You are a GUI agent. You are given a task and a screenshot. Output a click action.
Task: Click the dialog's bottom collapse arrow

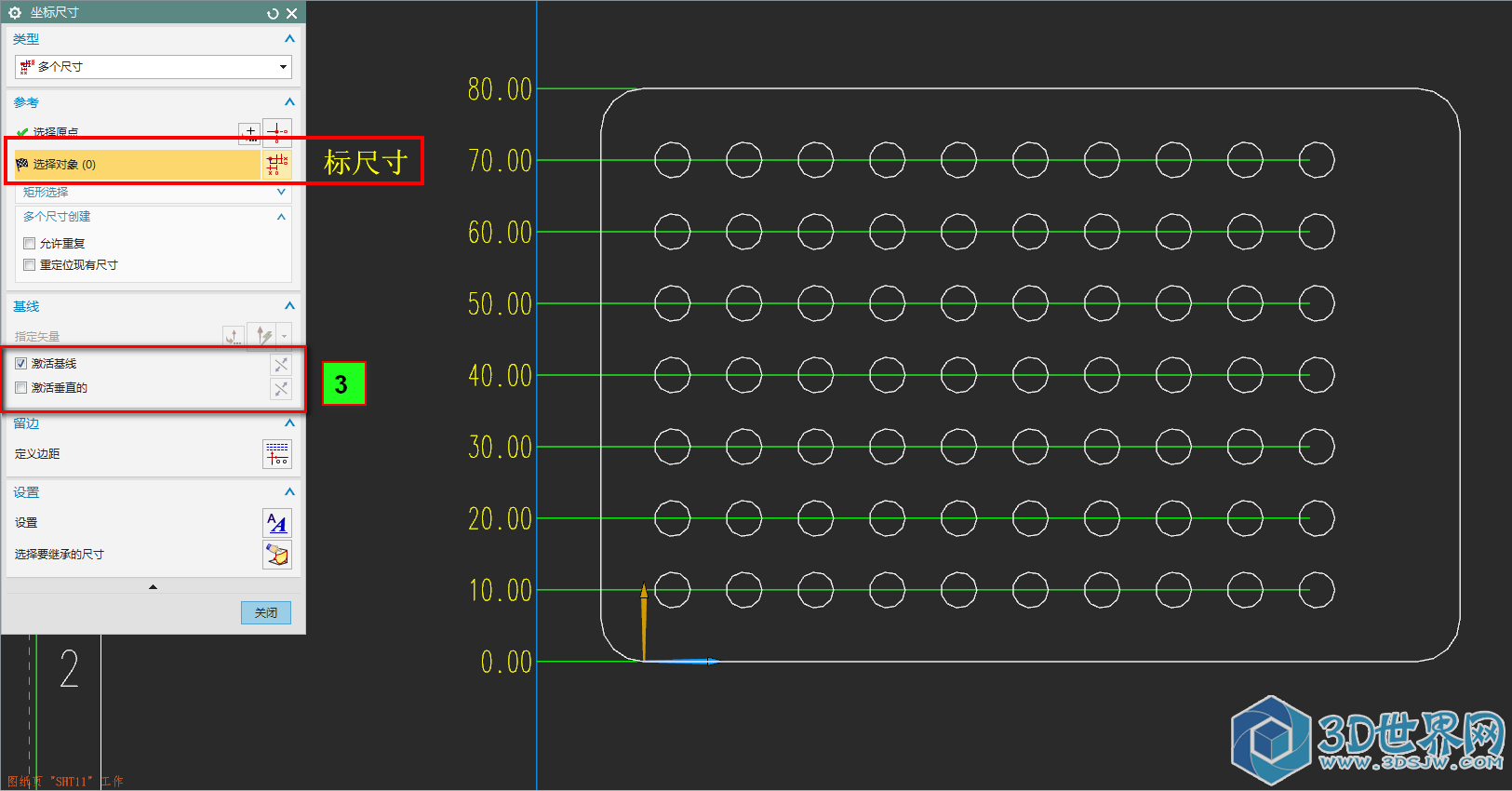[153, 587]
